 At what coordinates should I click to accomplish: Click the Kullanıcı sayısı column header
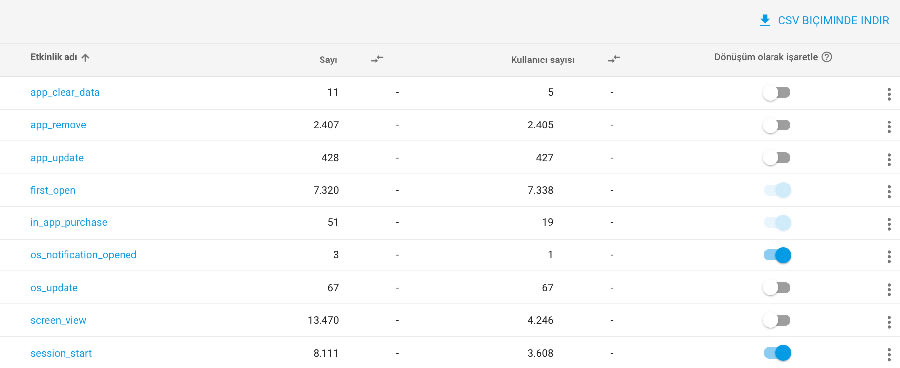click(x=543, y=60)
